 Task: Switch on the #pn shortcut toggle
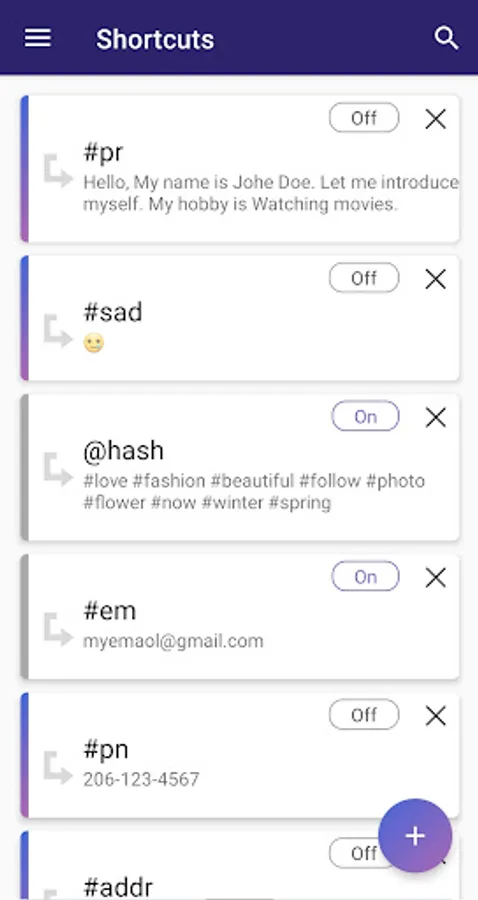364,715
